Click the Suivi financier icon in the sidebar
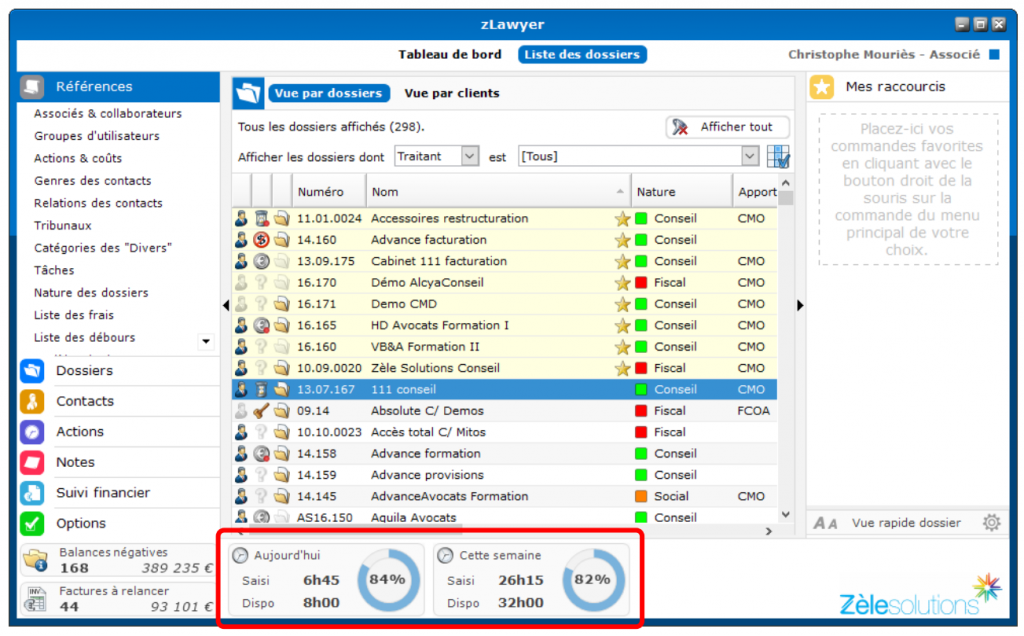Viewport: 1024px width, 636px height. coord(32,493)
